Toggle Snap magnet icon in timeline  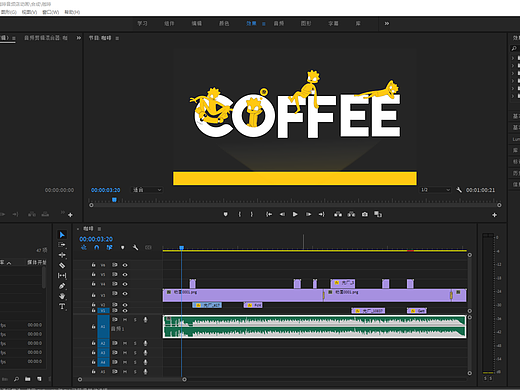tap(97, 247)
